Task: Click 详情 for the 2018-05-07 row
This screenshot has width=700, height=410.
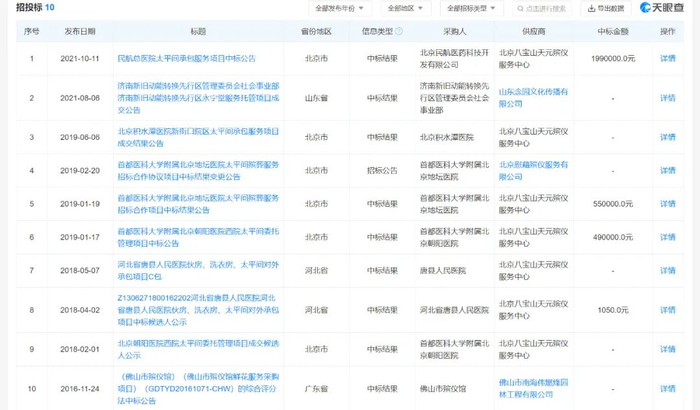Action: [668, 271]
